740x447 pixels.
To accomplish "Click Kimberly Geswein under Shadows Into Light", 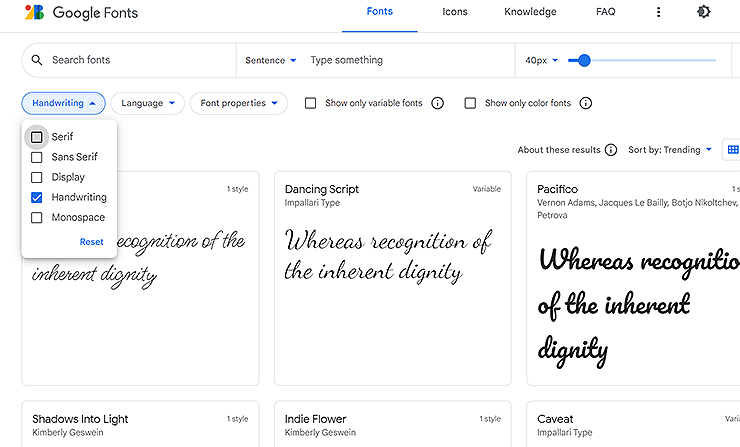I will 67,432.
